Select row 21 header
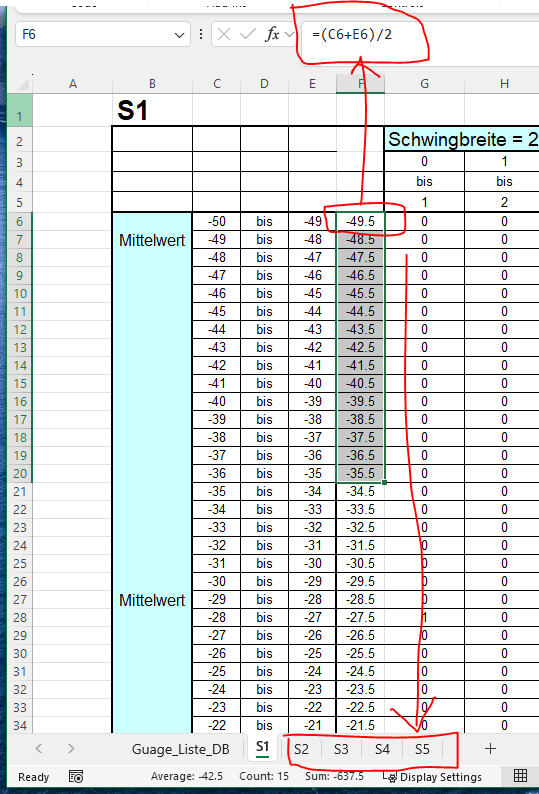 coord(20,492)
